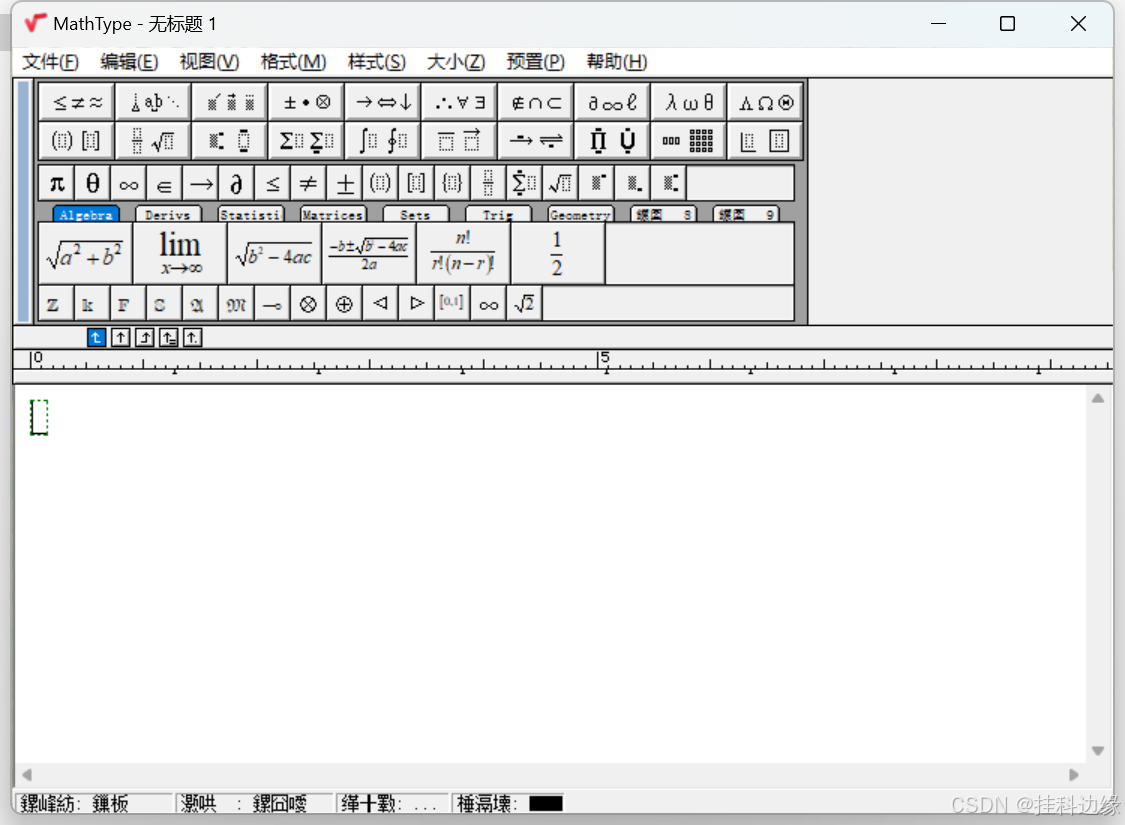Open the boxes templates palette
1125x825 pixels.
(765, 141)
